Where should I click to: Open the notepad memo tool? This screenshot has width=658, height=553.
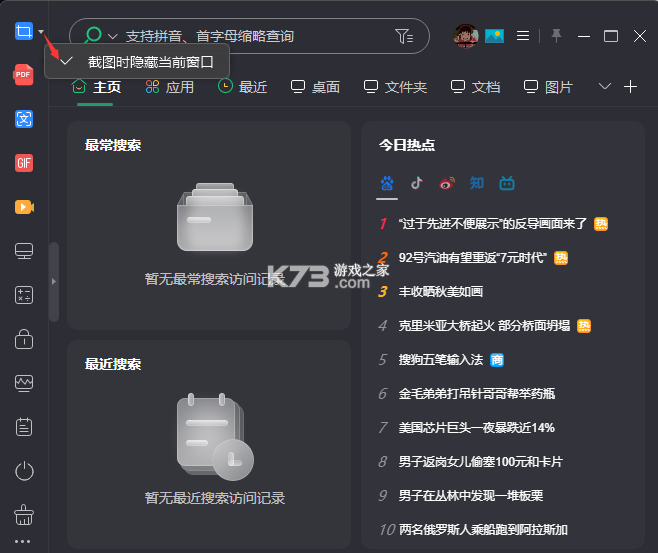pos(24,427)
